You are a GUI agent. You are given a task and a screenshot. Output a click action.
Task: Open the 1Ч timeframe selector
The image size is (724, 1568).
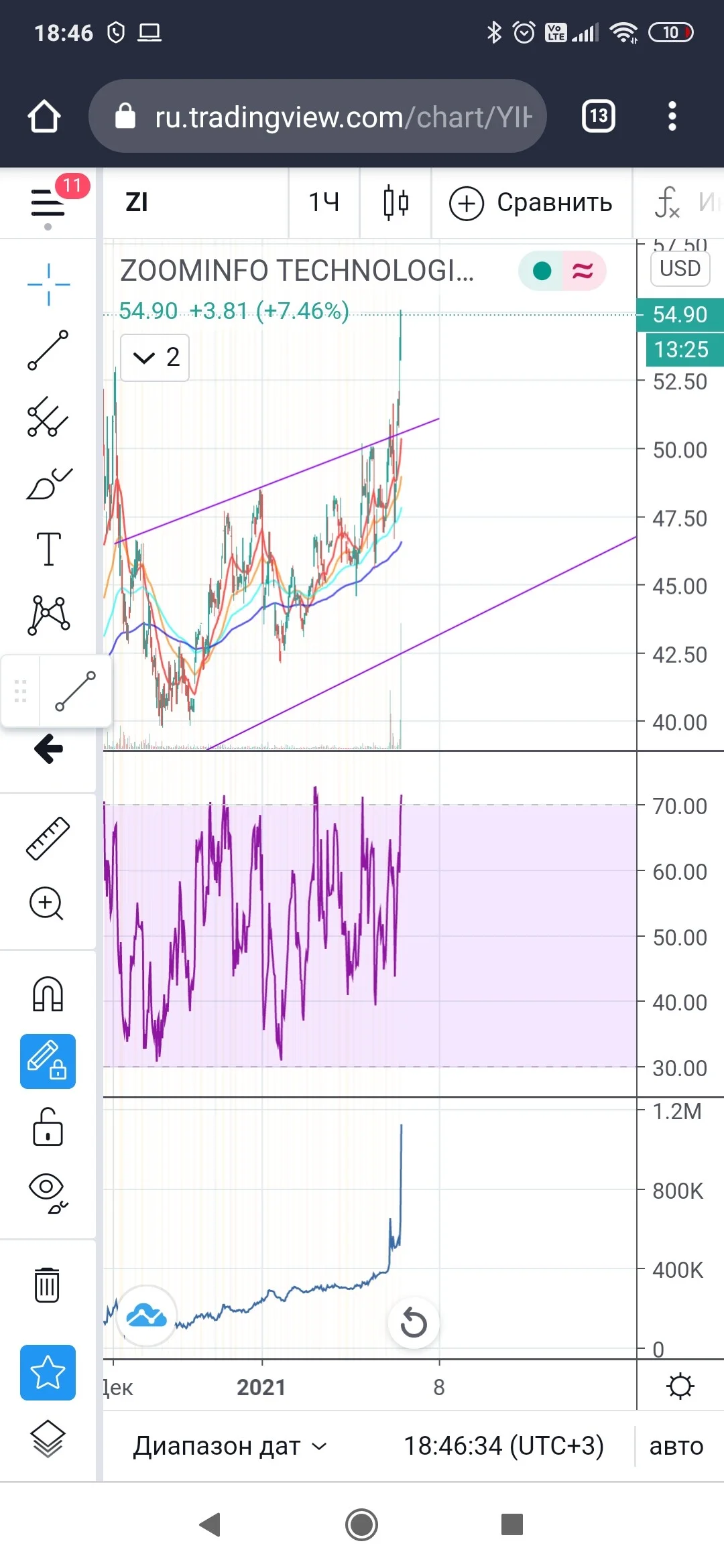pos(324,202)
